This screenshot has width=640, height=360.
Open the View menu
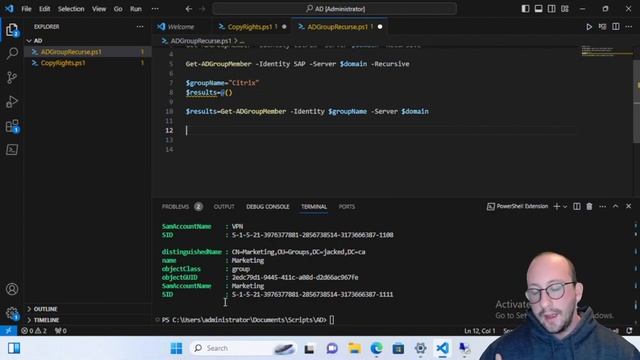pos(99,9)
